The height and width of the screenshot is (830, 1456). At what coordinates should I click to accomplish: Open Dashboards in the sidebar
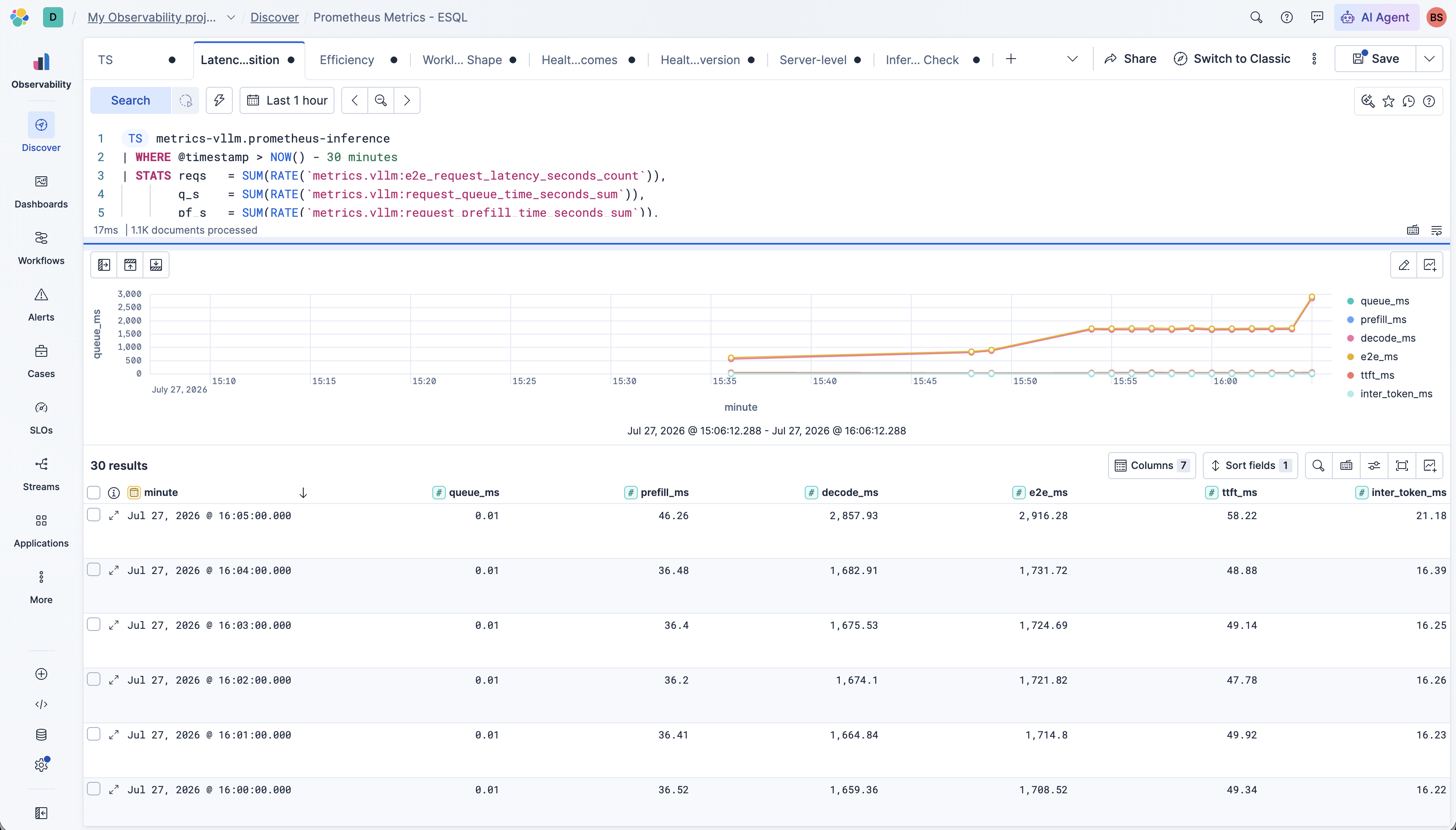pos(41,191)
